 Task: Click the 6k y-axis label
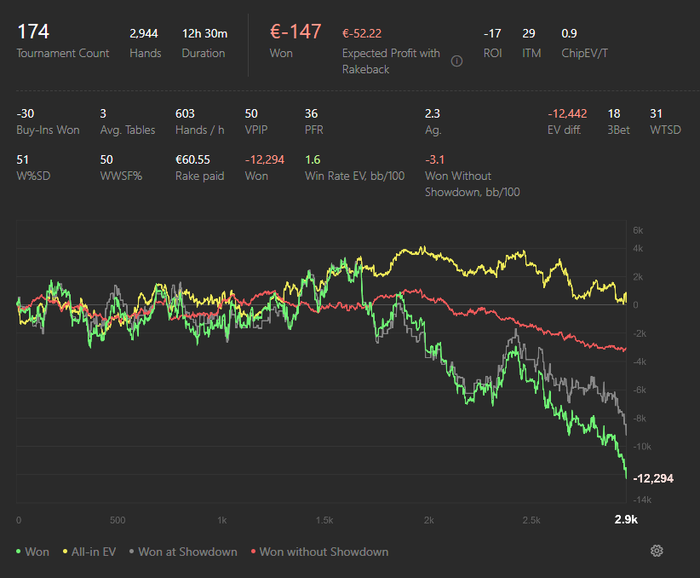(638, 230)
